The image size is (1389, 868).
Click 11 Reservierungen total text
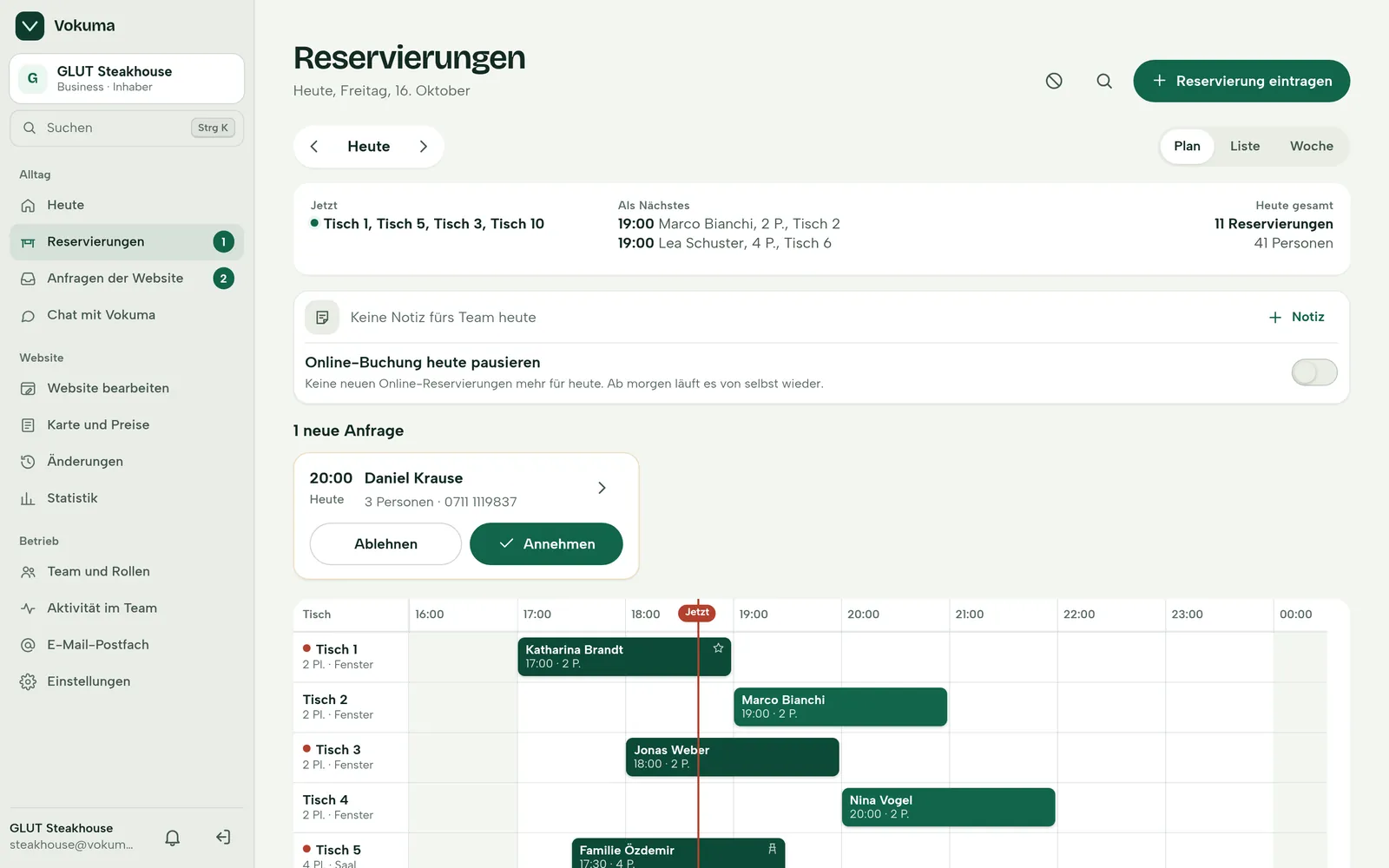(1274, 224)
